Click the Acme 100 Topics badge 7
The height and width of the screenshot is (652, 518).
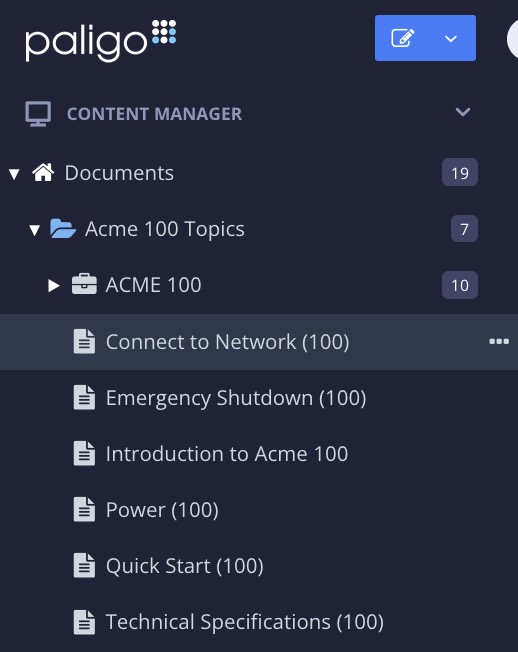coord(464,229)
